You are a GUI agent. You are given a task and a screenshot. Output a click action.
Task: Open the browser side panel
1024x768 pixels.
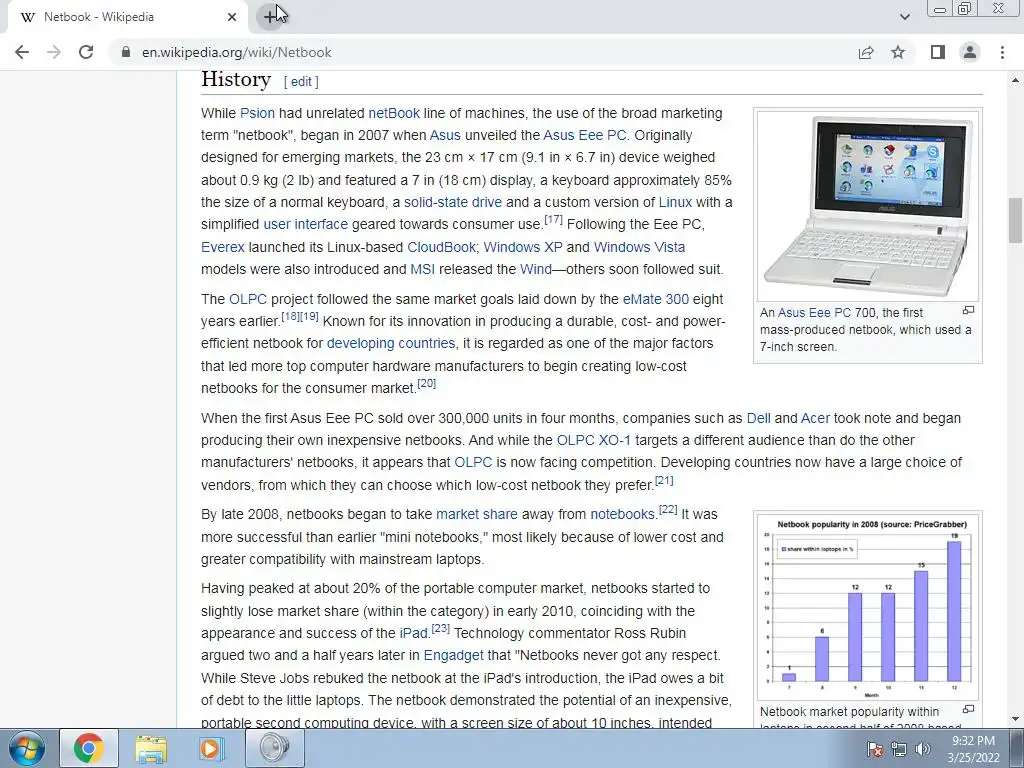tap(938, 52)
